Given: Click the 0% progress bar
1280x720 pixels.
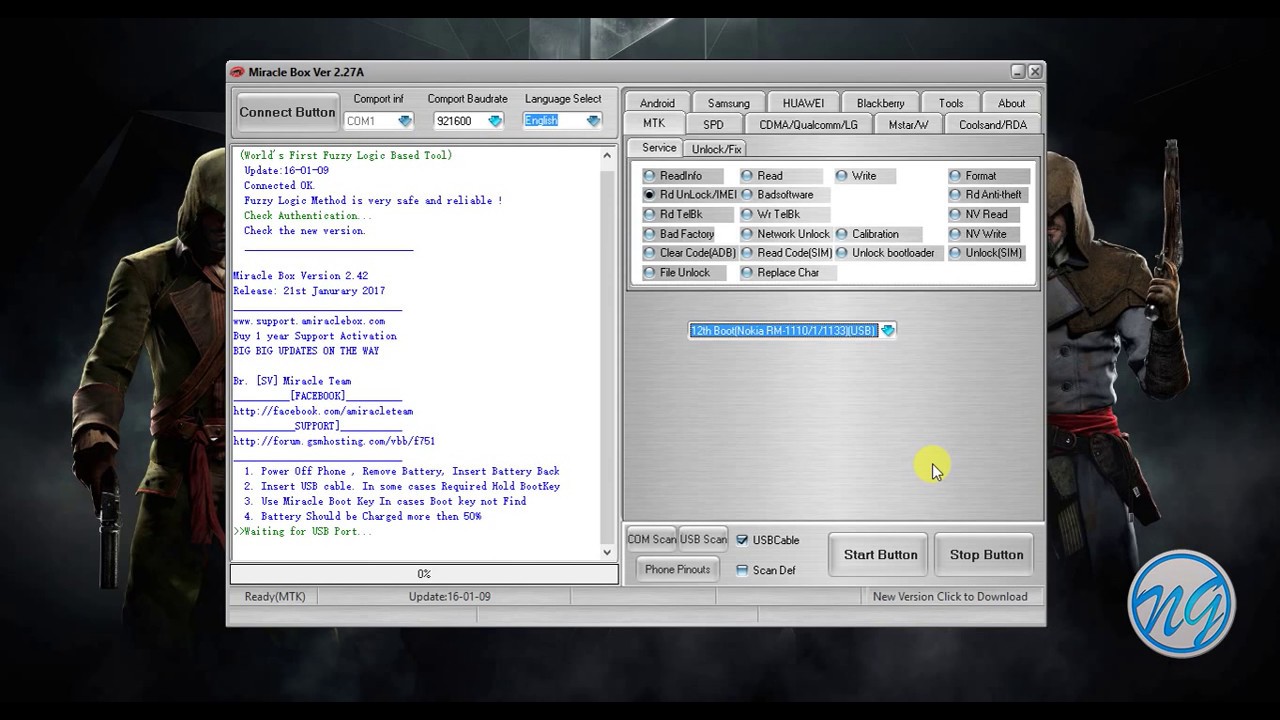Looking at the screenshot, I should tap(424, 574).
